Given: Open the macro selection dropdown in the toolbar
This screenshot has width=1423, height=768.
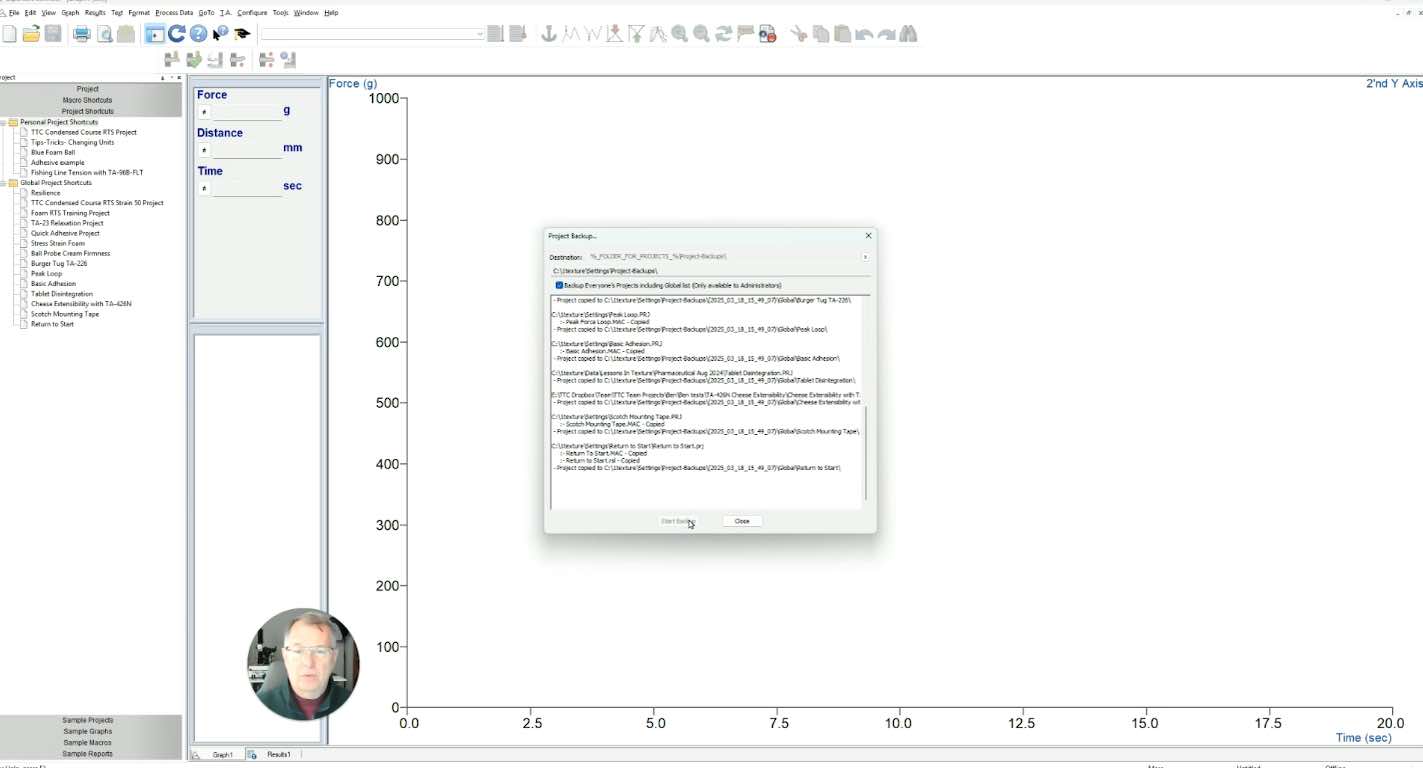Looking at the screenshot, I should click(479, 33).
